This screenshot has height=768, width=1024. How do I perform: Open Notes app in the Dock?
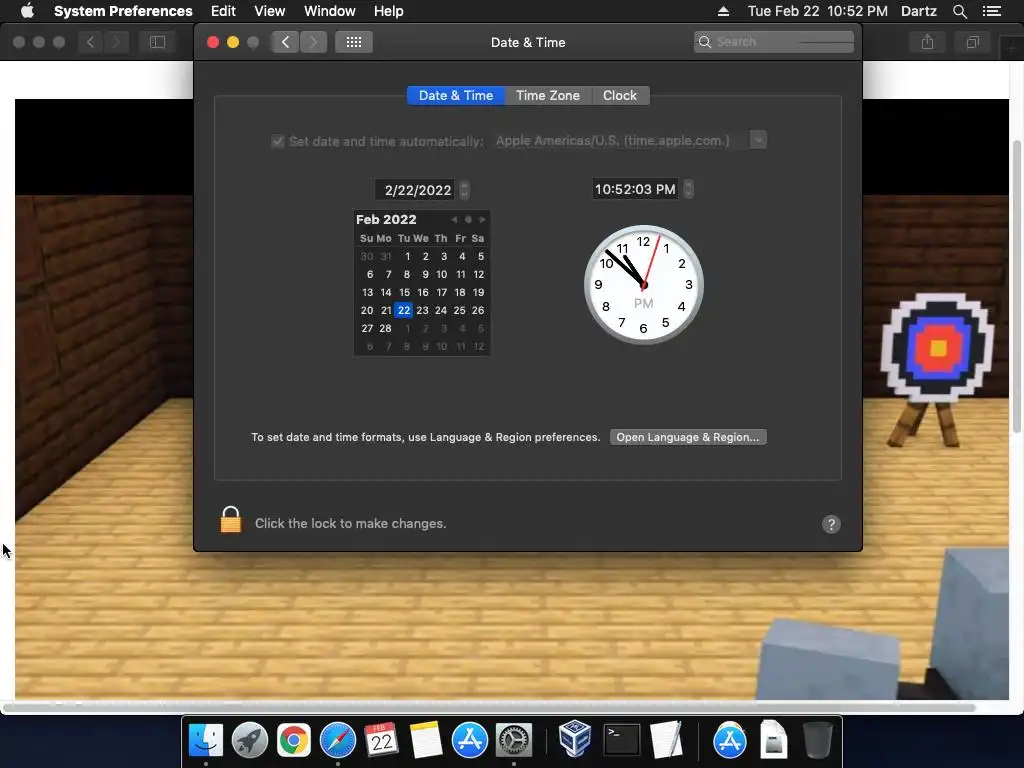[426, 740]
